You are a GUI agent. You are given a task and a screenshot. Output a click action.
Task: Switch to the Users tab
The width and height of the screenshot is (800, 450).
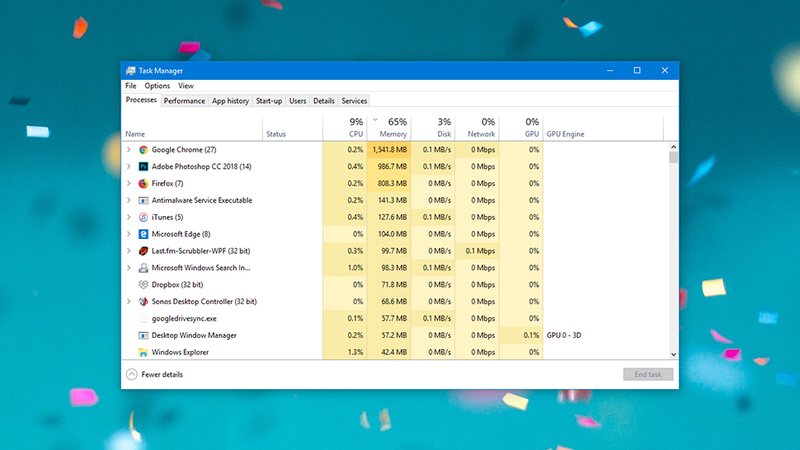(x=297, y=101)
